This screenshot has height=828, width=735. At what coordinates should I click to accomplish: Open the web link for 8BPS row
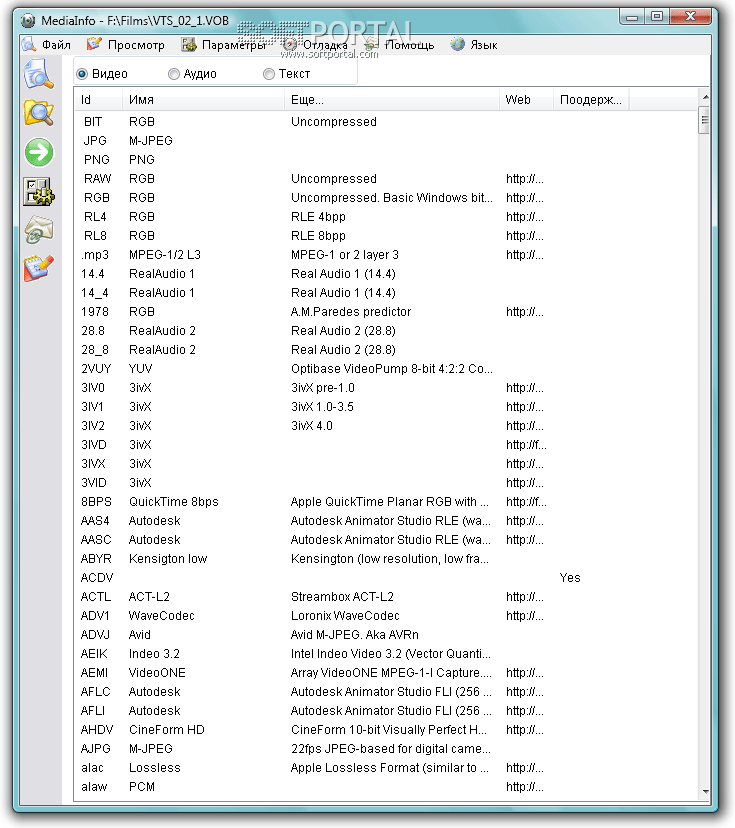(526, 502)
